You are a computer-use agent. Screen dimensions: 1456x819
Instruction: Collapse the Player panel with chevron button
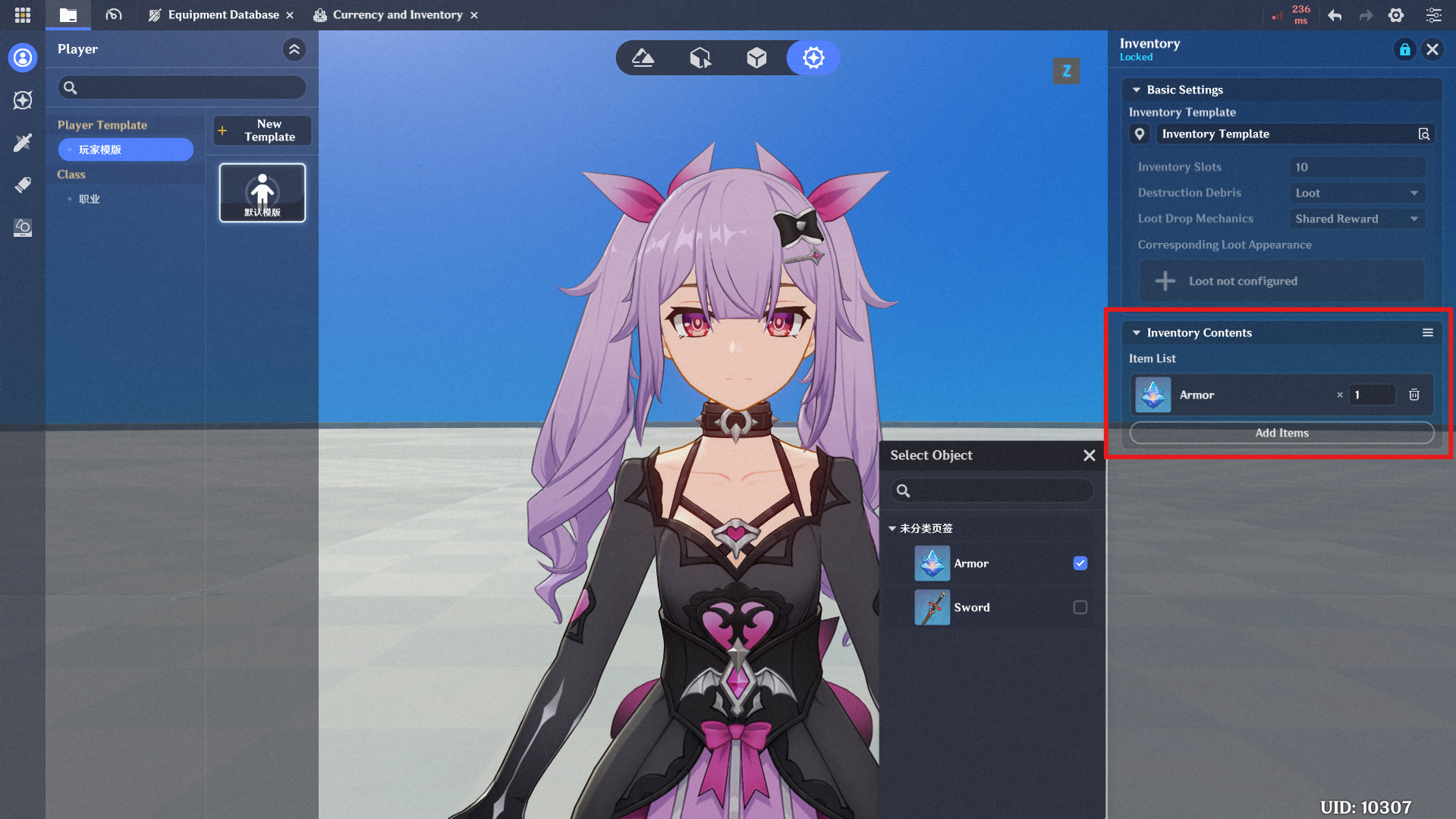(x=294, y=49)
